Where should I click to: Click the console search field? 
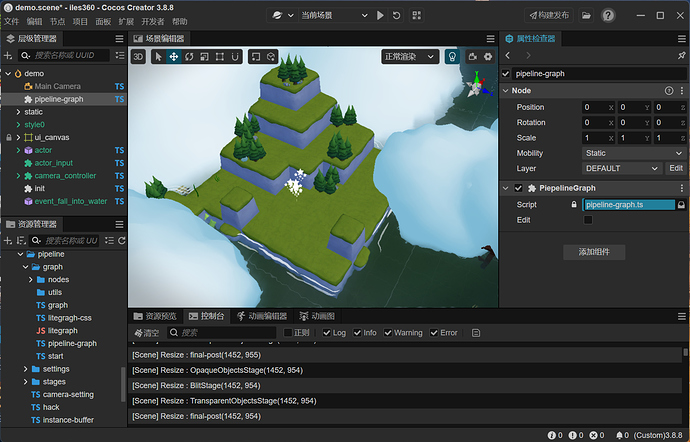coord(221,333)
